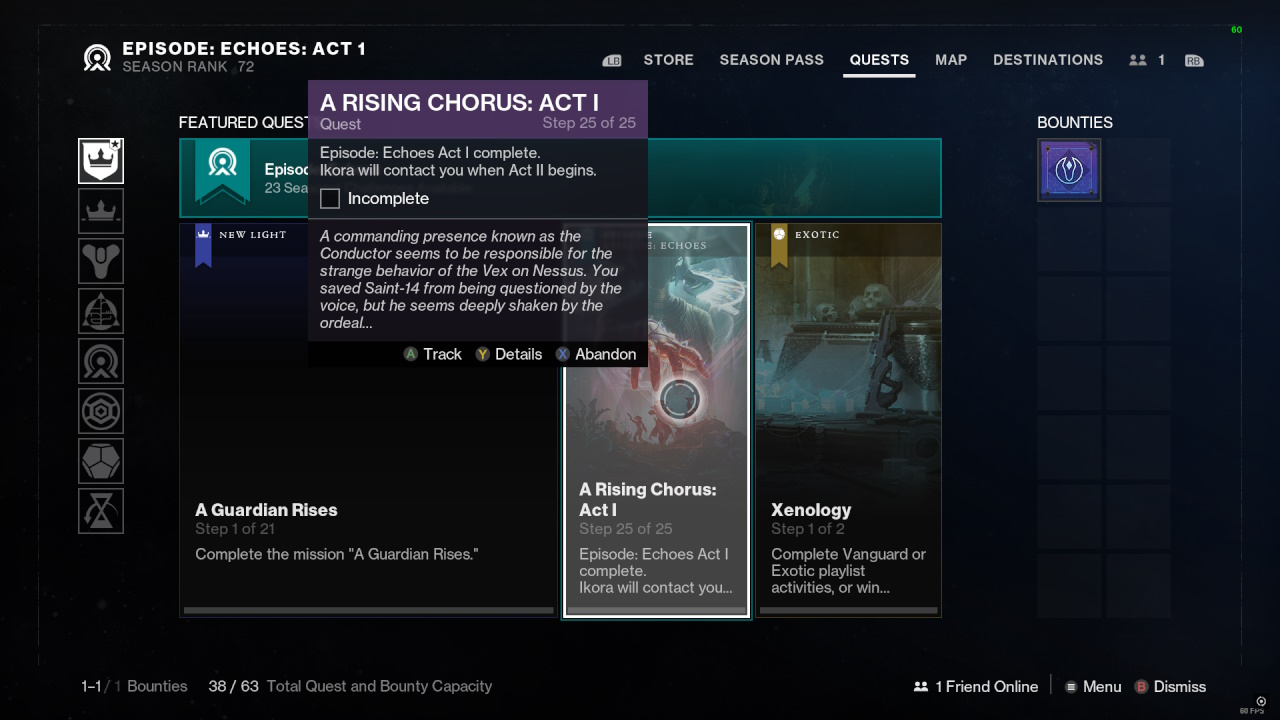Open the Xenology exotic quest card

click(x=848, y=420)
